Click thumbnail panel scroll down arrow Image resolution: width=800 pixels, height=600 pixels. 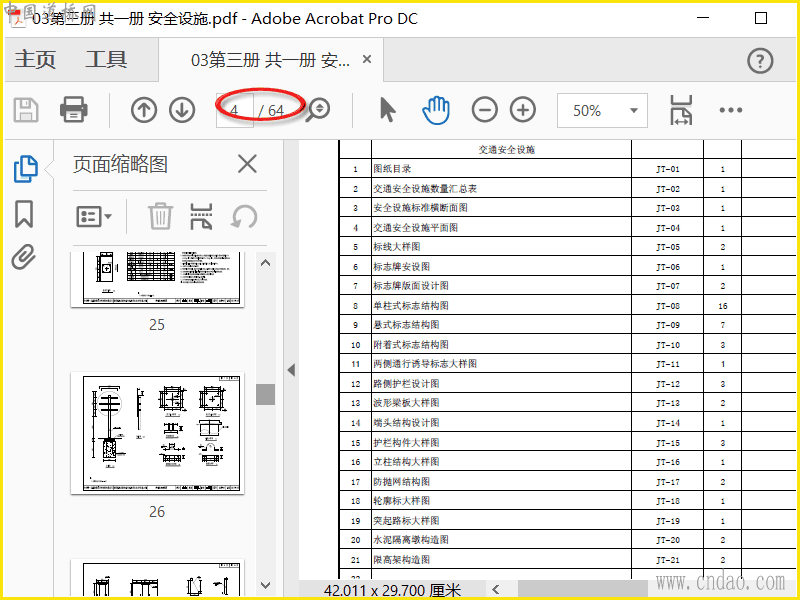(x=265, y=585)
